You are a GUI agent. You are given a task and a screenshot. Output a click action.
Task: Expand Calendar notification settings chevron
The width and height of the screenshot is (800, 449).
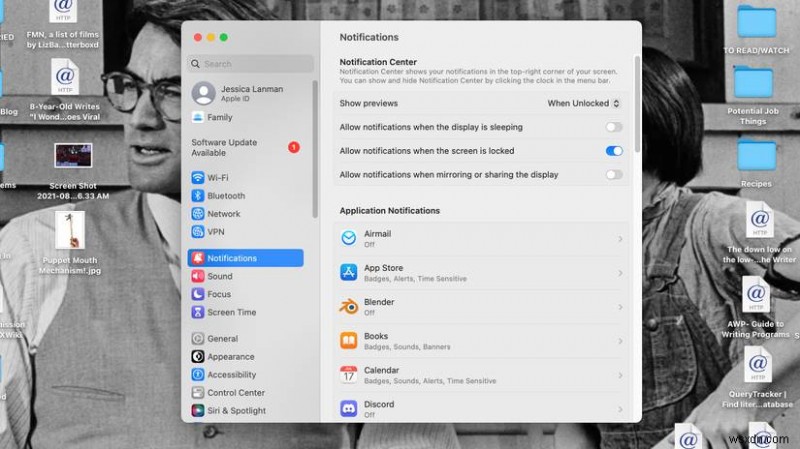point(620,375)
